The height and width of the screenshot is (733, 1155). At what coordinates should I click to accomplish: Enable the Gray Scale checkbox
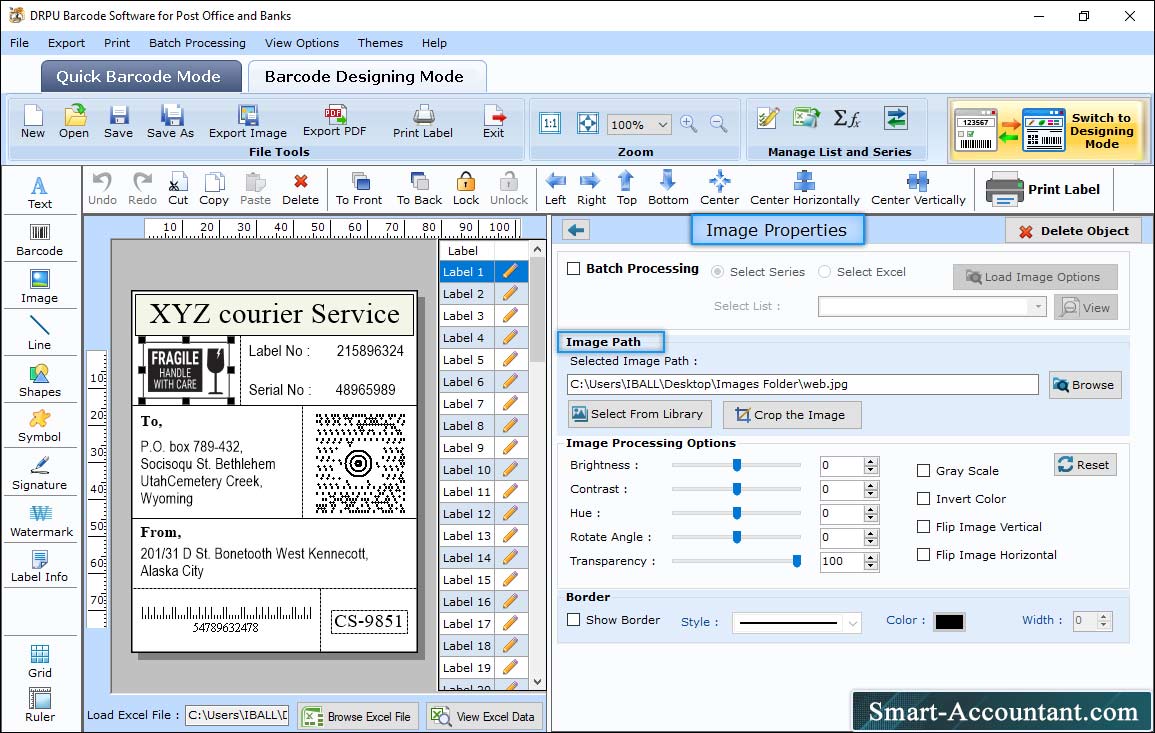[923, 471]
